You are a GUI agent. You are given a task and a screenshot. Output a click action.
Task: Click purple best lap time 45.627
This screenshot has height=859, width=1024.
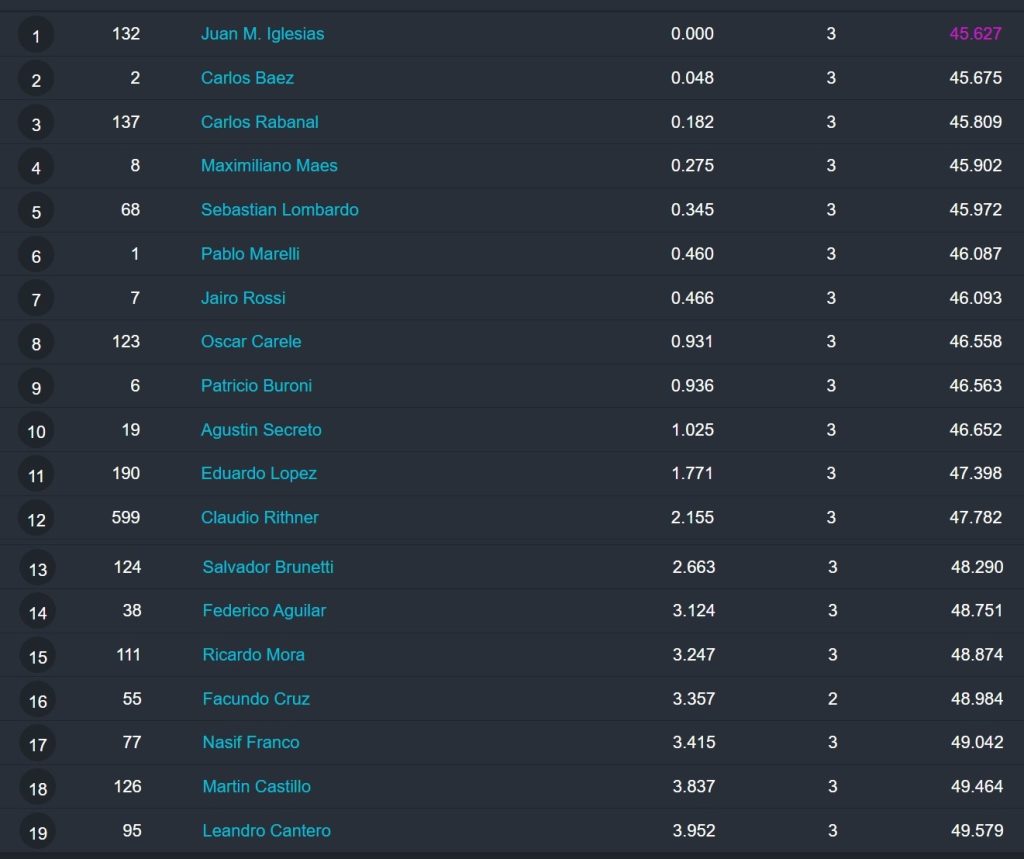tap(975, 34)
